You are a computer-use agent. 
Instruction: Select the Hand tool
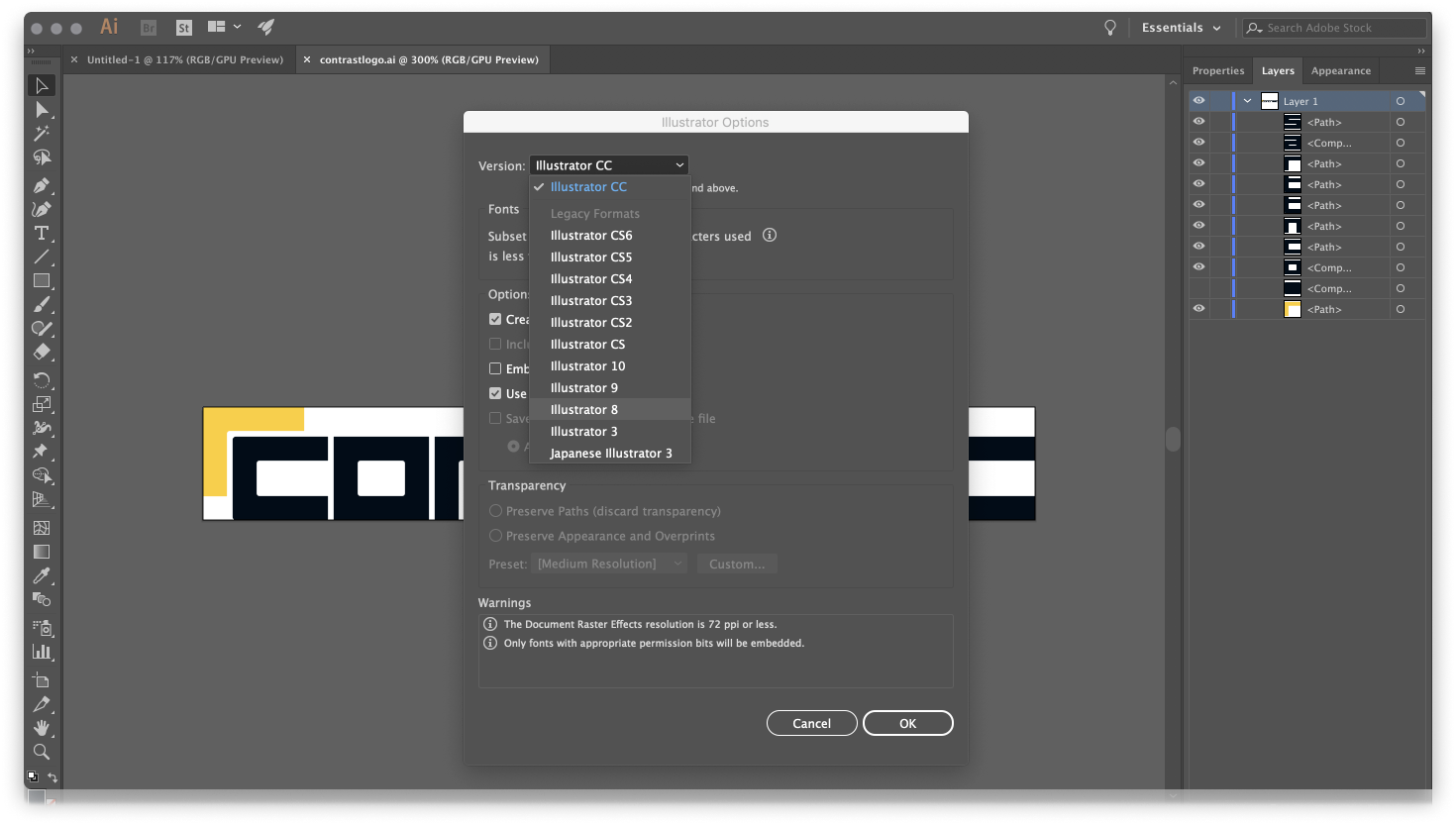tap(42, 728)
